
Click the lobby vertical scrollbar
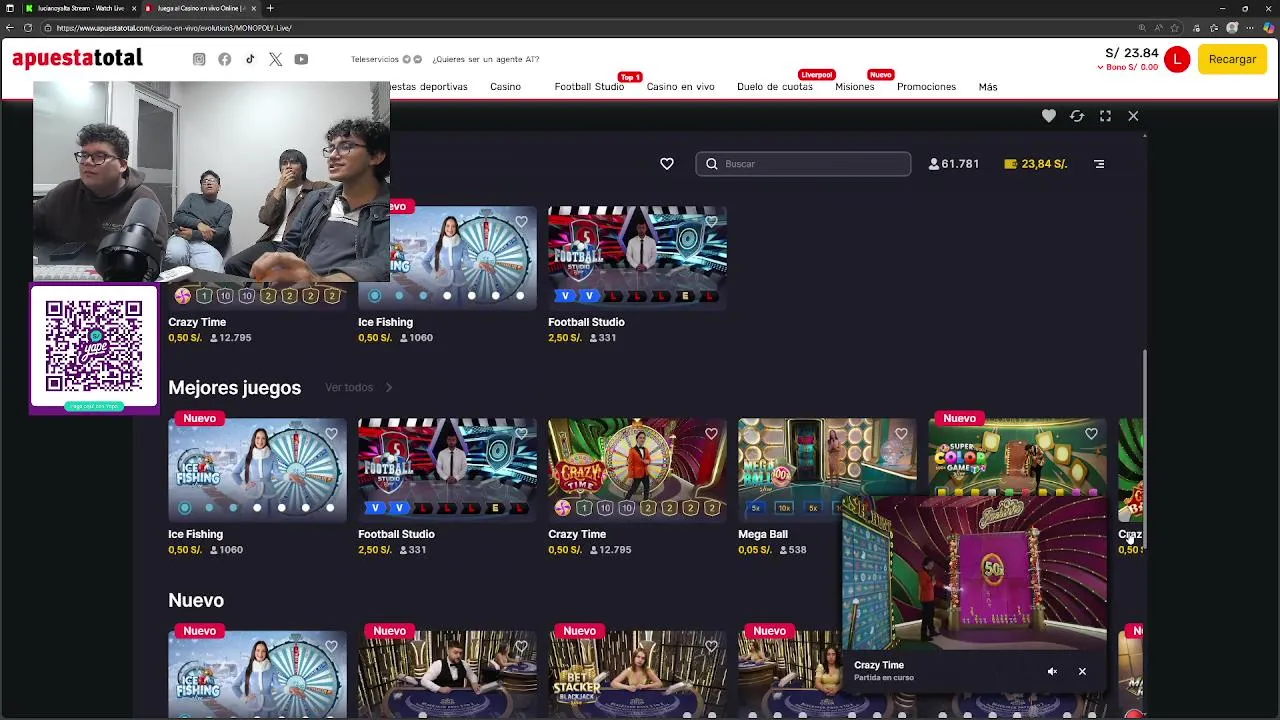point(1144,448)
